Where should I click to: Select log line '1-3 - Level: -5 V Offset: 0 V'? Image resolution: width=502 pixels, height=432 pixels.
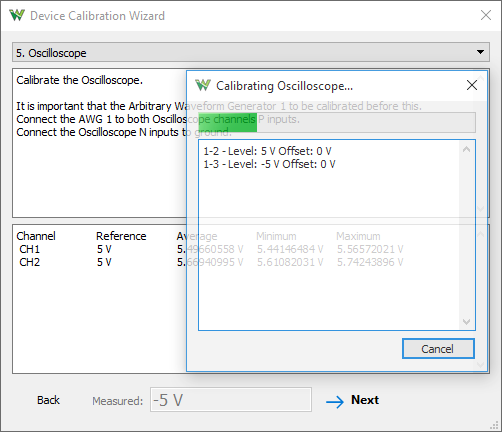[269, 164]
